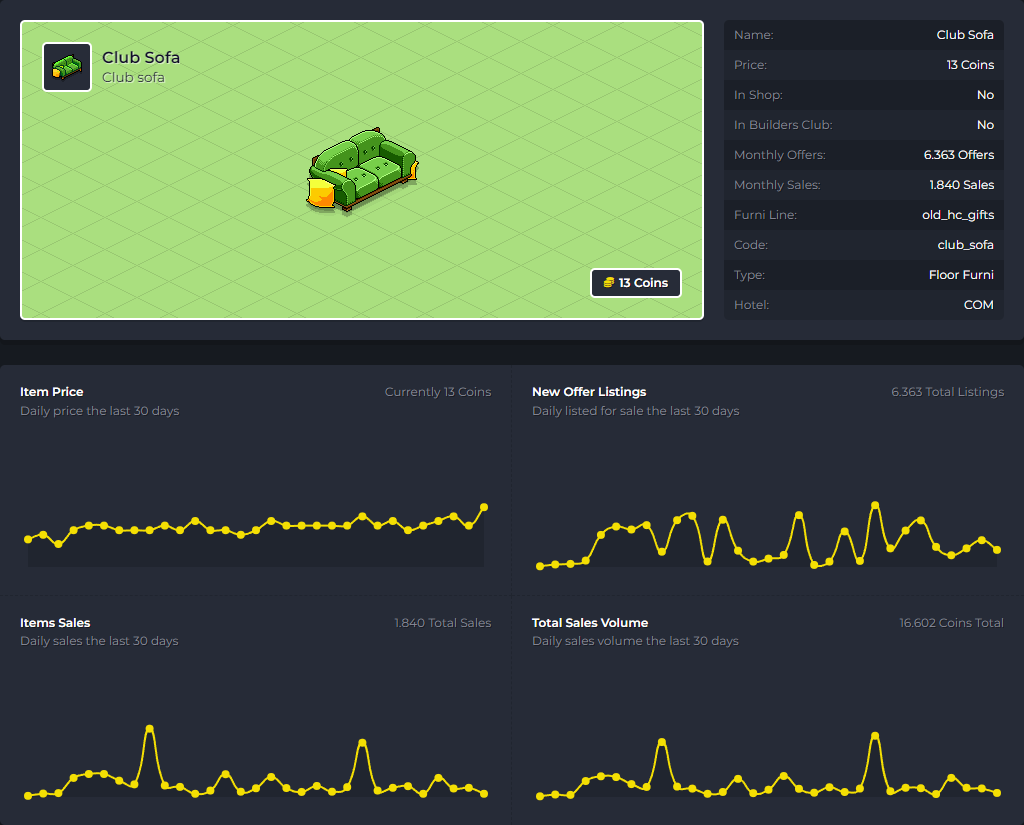Click the 'Monthly Sales:' label
Screen dimensions: 1024x825
(776, 185)
